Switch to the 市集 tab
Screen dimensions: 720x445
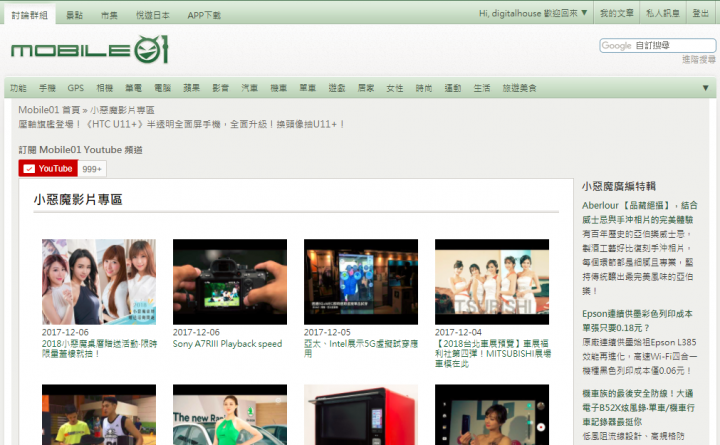click(x=109, y=15)
